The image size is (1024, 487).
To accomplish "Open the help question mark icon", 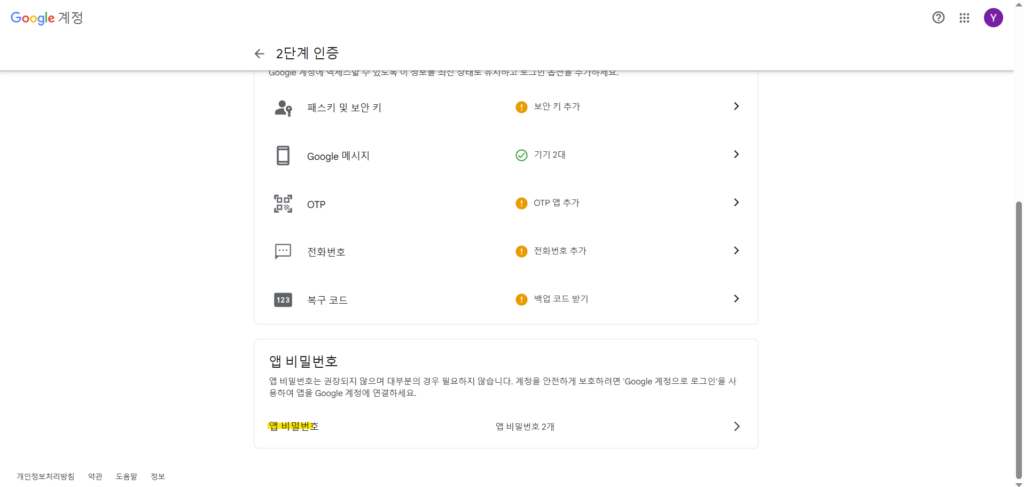I will point(938,17).
